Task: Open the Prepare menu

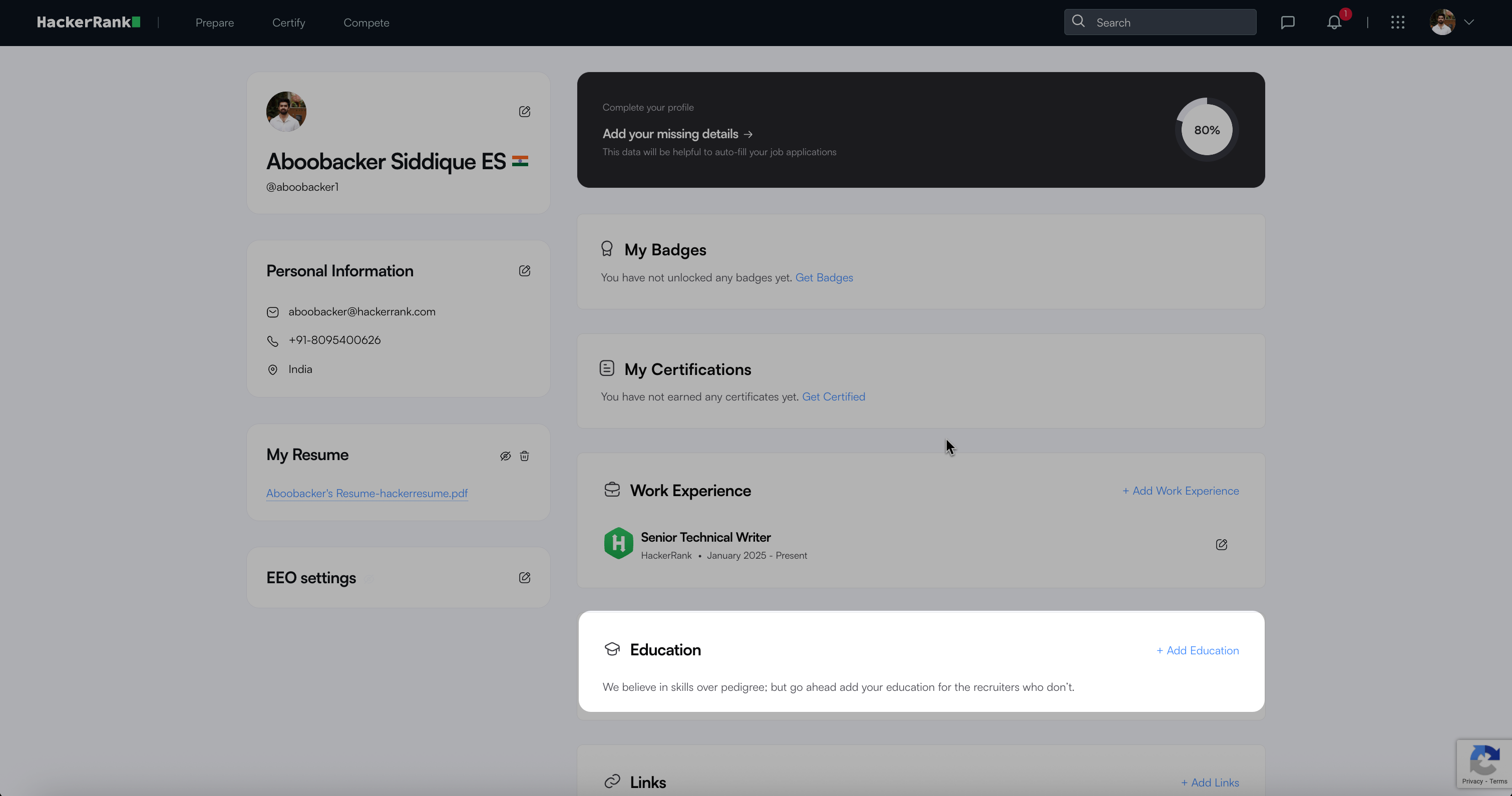Action: pos(214,23)
